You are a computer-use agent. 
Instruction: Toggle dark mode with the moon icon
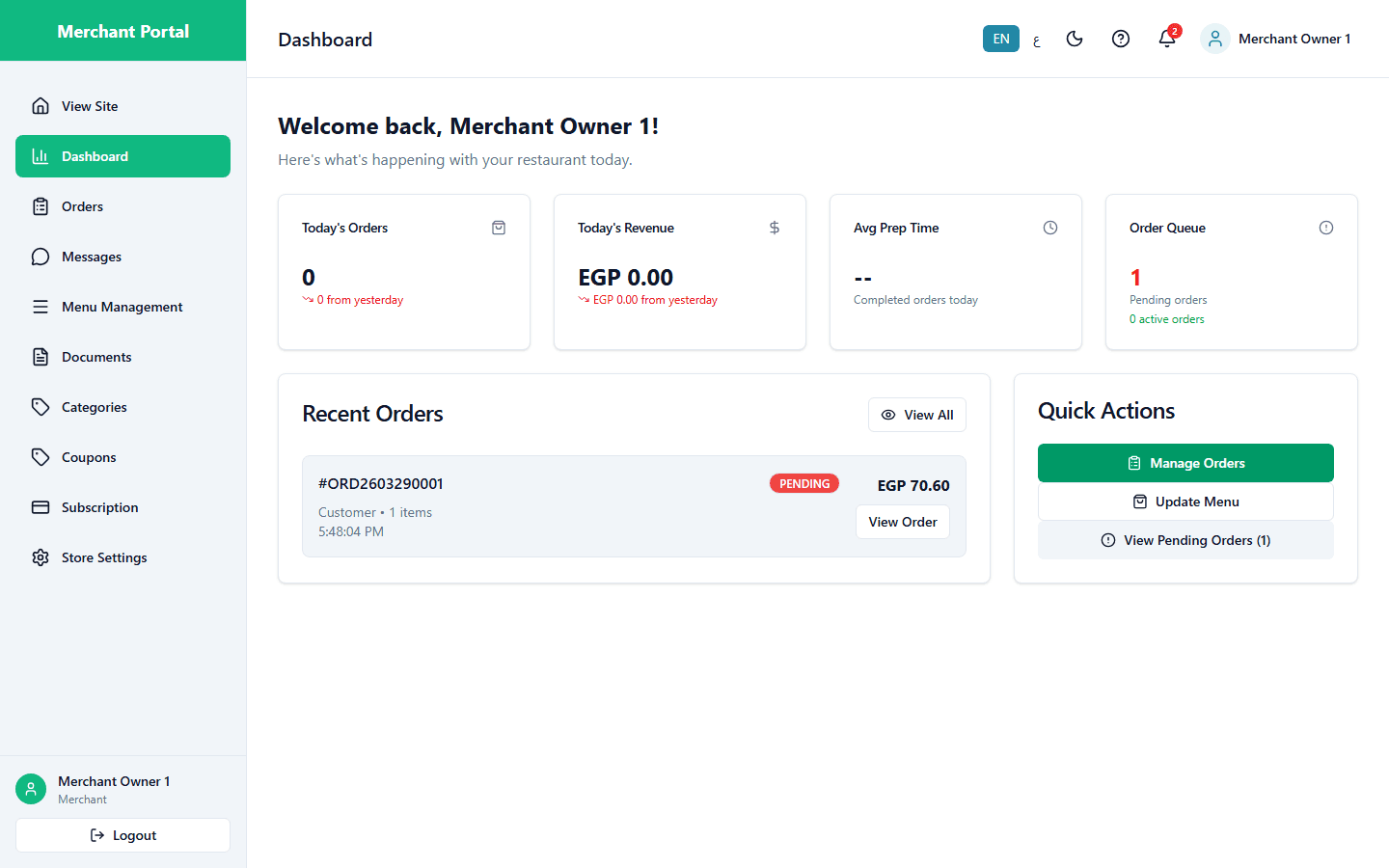(1075, 39)
